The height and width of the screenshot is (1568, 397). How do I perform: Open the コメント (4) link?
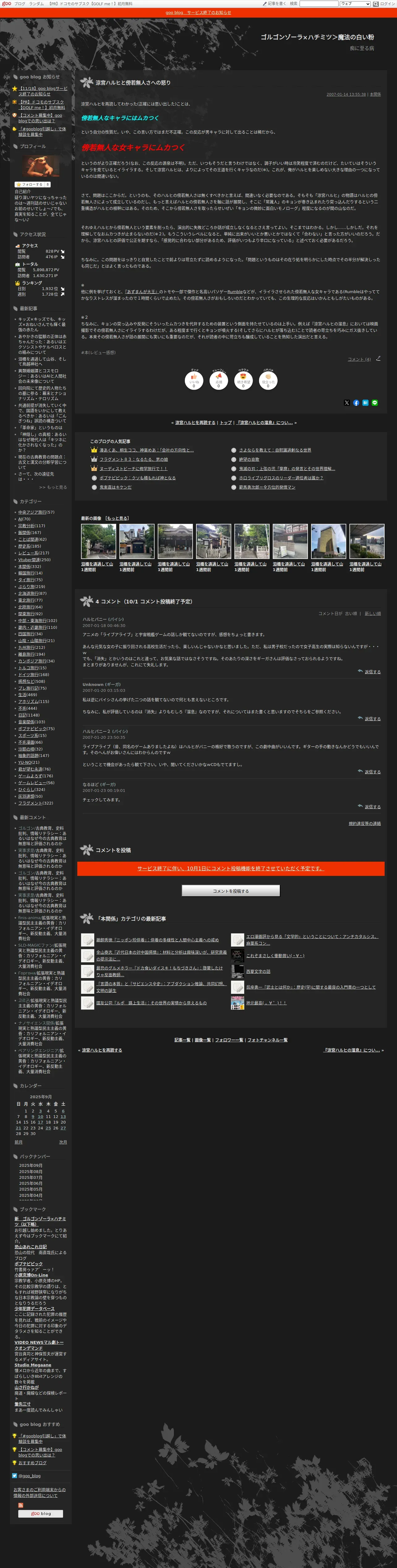tap(359, 359)
